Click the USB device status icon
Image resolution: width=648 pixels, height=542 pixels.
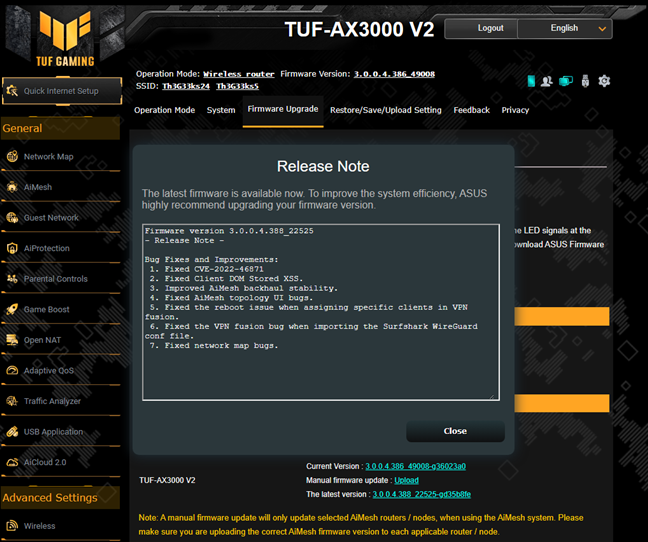point(585,81)
